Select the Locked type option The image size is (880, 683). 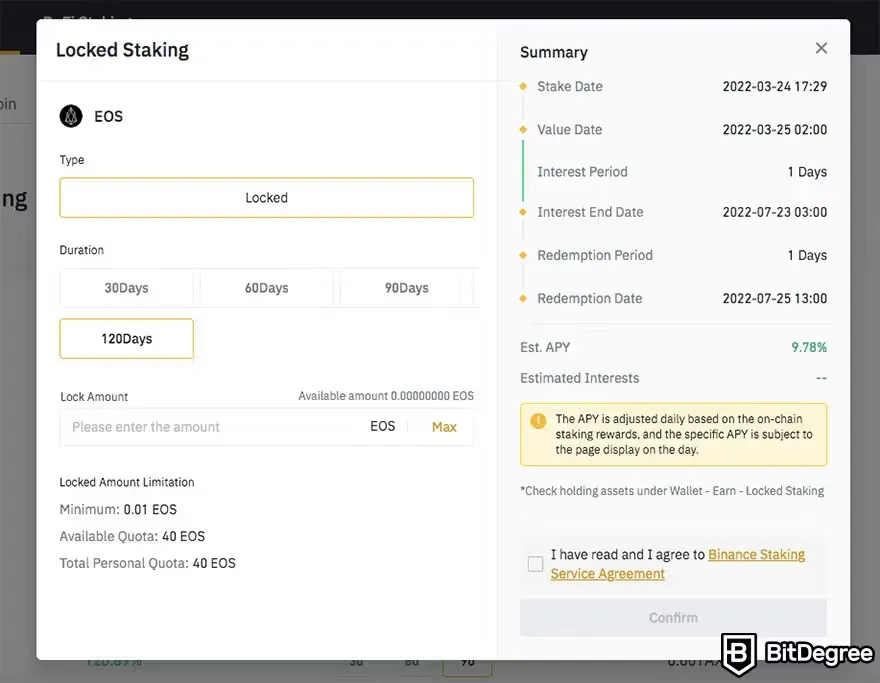pos(267,198)
